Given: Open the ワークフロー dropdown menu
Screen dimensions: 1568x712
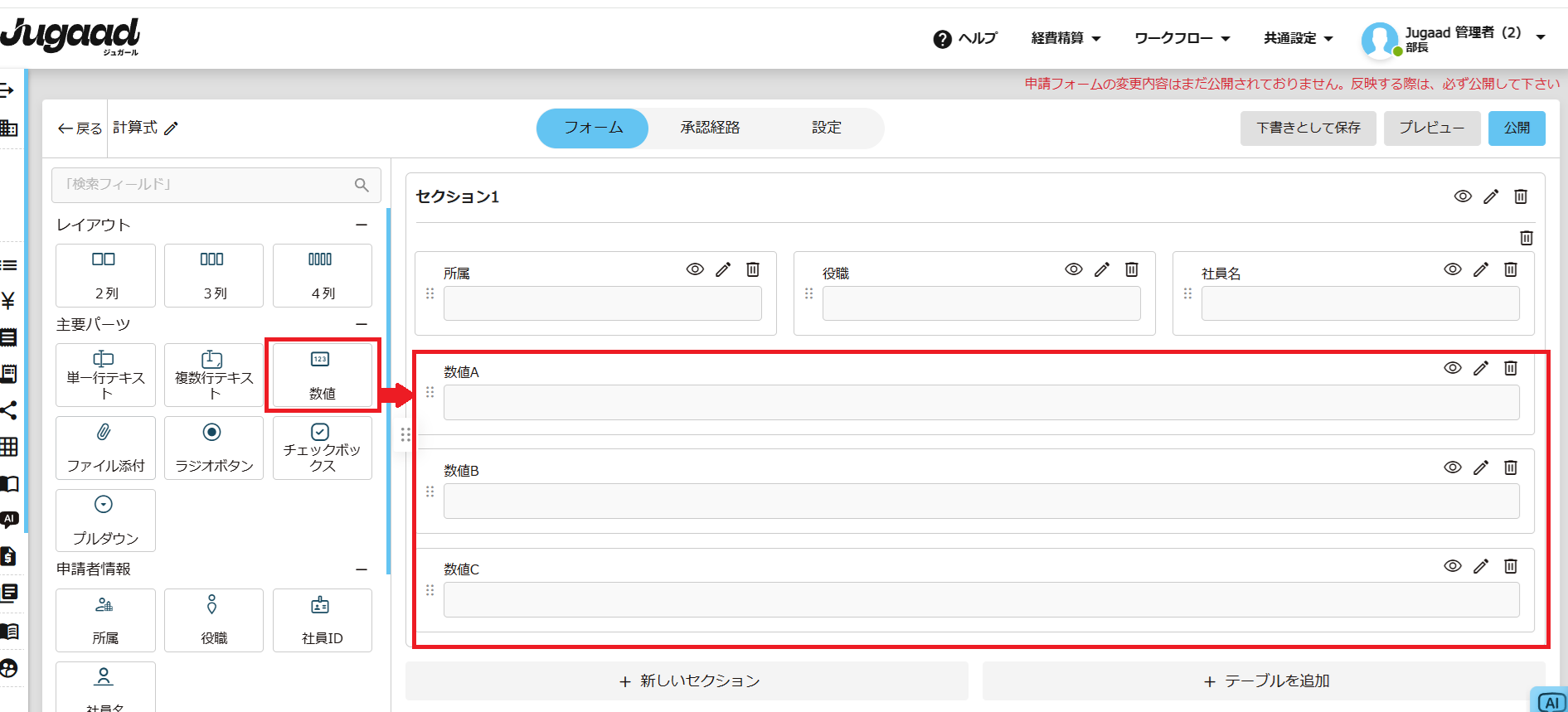Looking at the screenshot, I should [x=1182, y=38].
